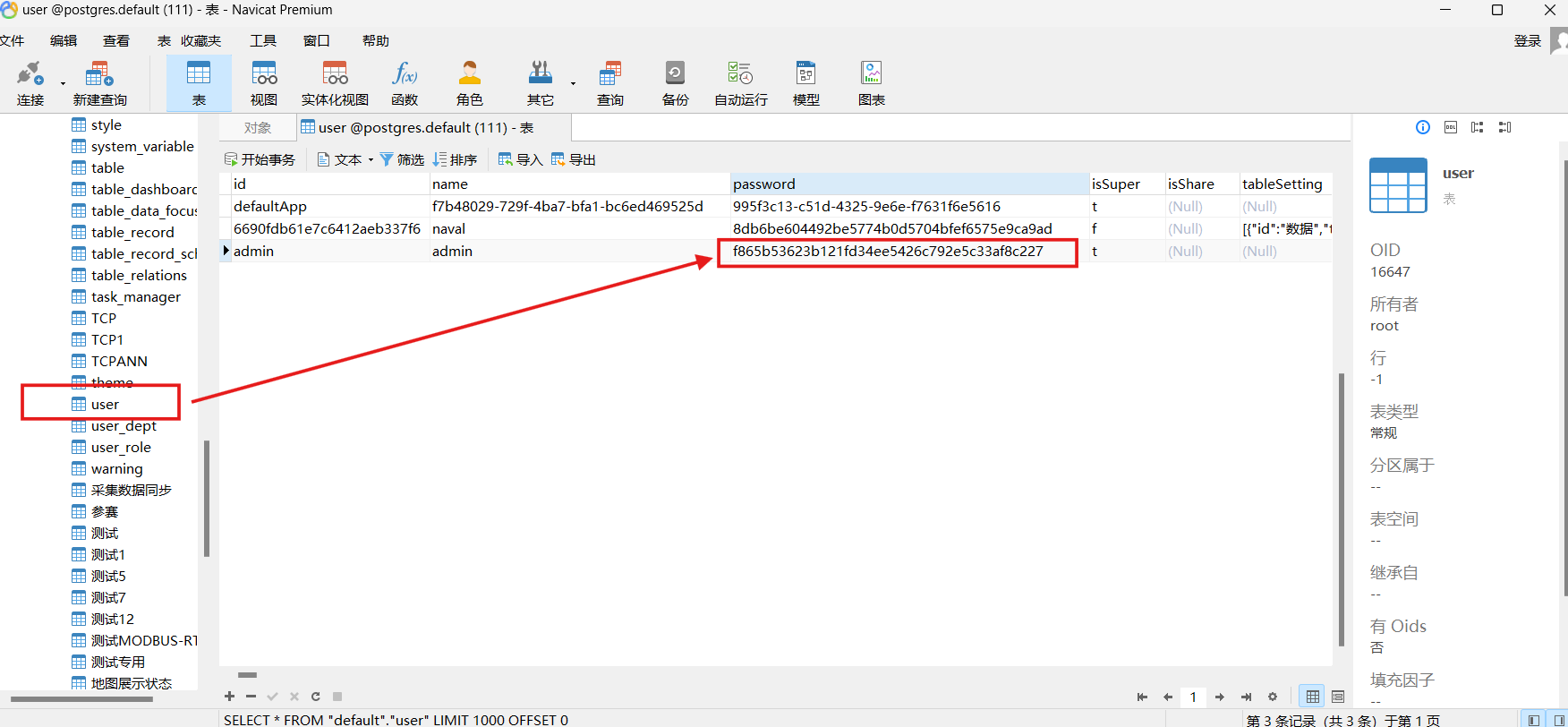Screen dimensions: 1568x727
Task: Open the Backup (备份) toolbar icon
Action: click(x=675, y=82)
